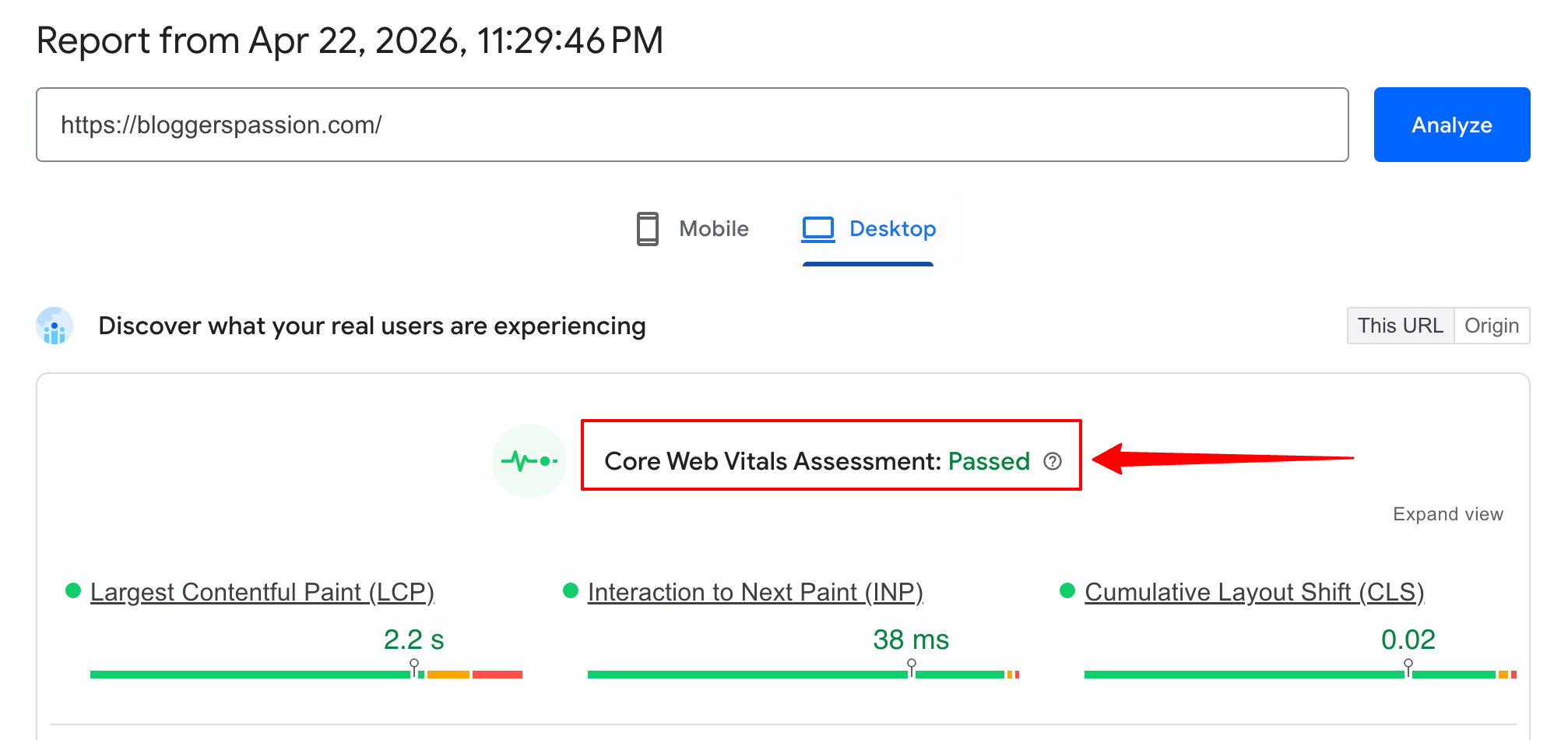Expand the Cumulative Layout Shift details

click(1254, 592)
